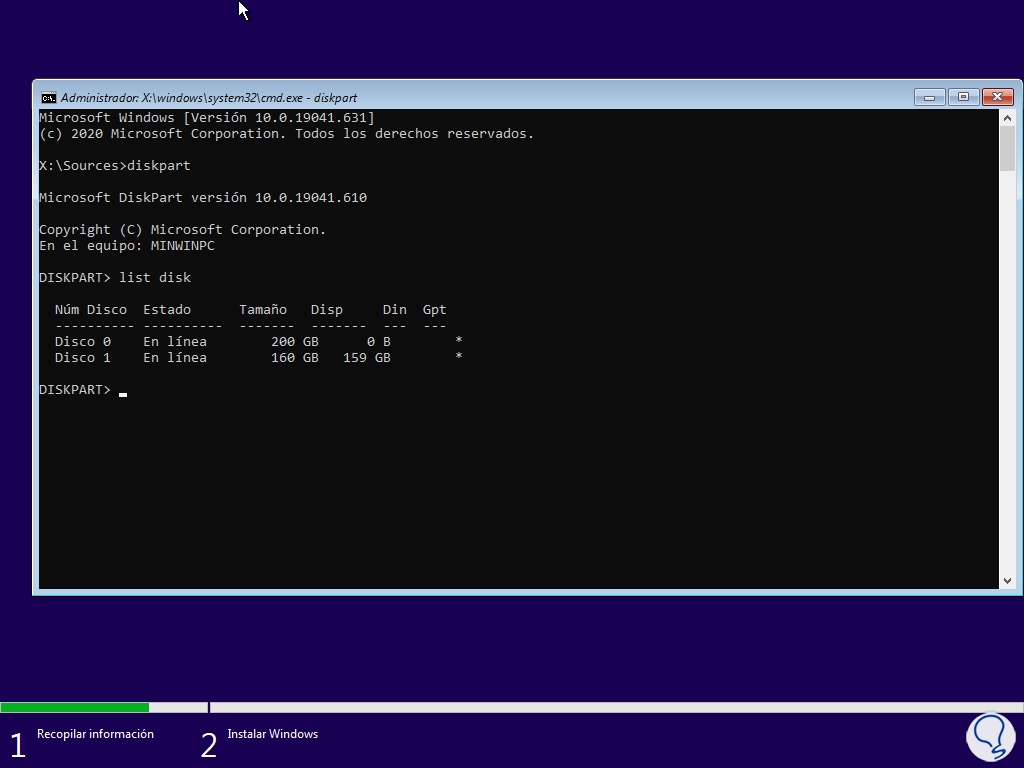Click the 'Estado' column header
Image resolution: width=1024 pixels, height=768 pixels.
(167, 310)
